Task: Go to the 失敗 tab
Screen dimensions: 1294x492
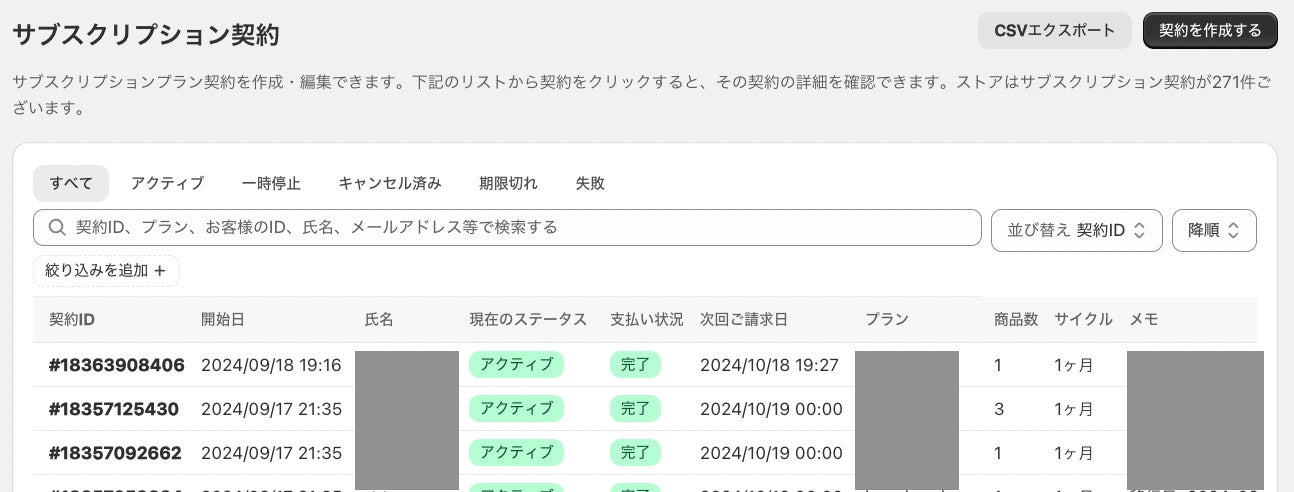Action: pos(590,183)
